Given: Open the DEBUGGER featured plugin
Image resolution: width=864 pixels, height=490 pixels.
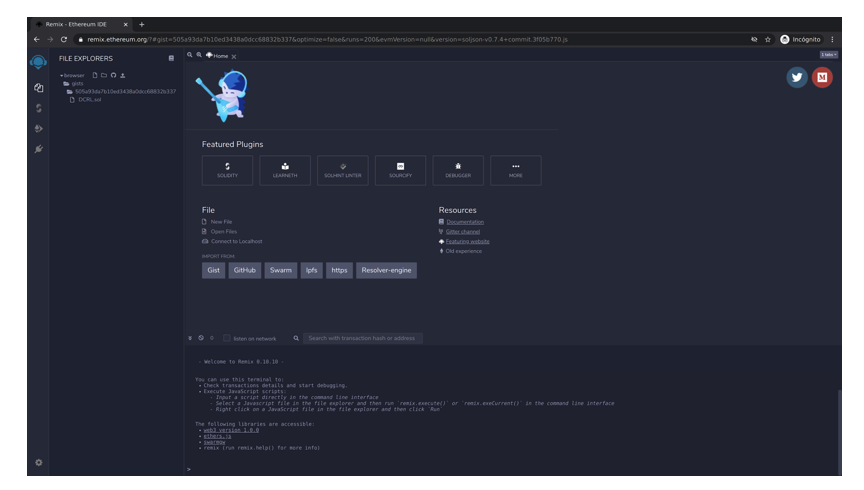Looking at the screenshot, I should 458,170.
